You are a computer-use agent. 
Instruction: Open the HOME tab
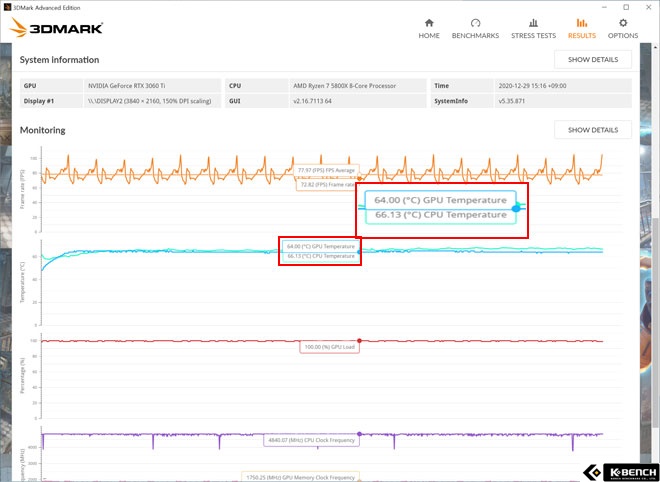pyautogui.click(x=429, y=29)
